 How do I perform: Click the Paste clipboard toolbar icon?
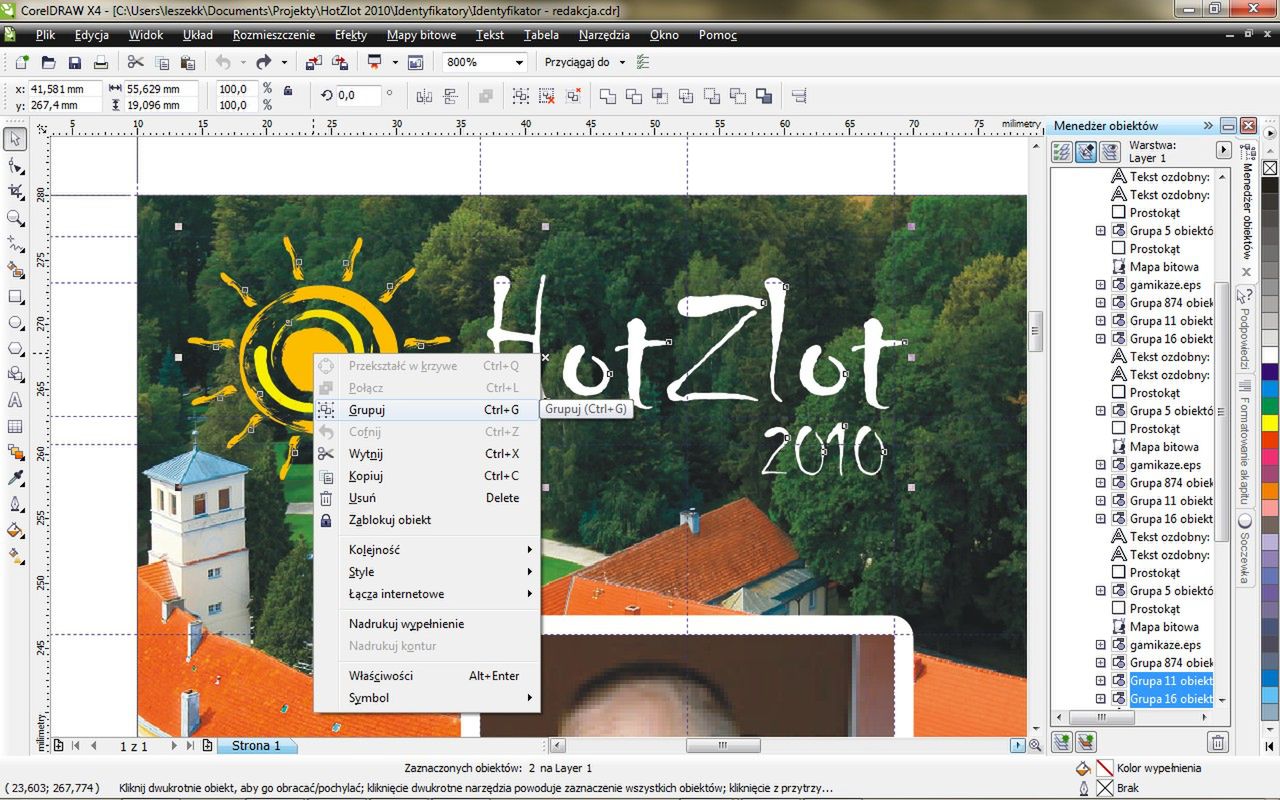pos(188,62)
